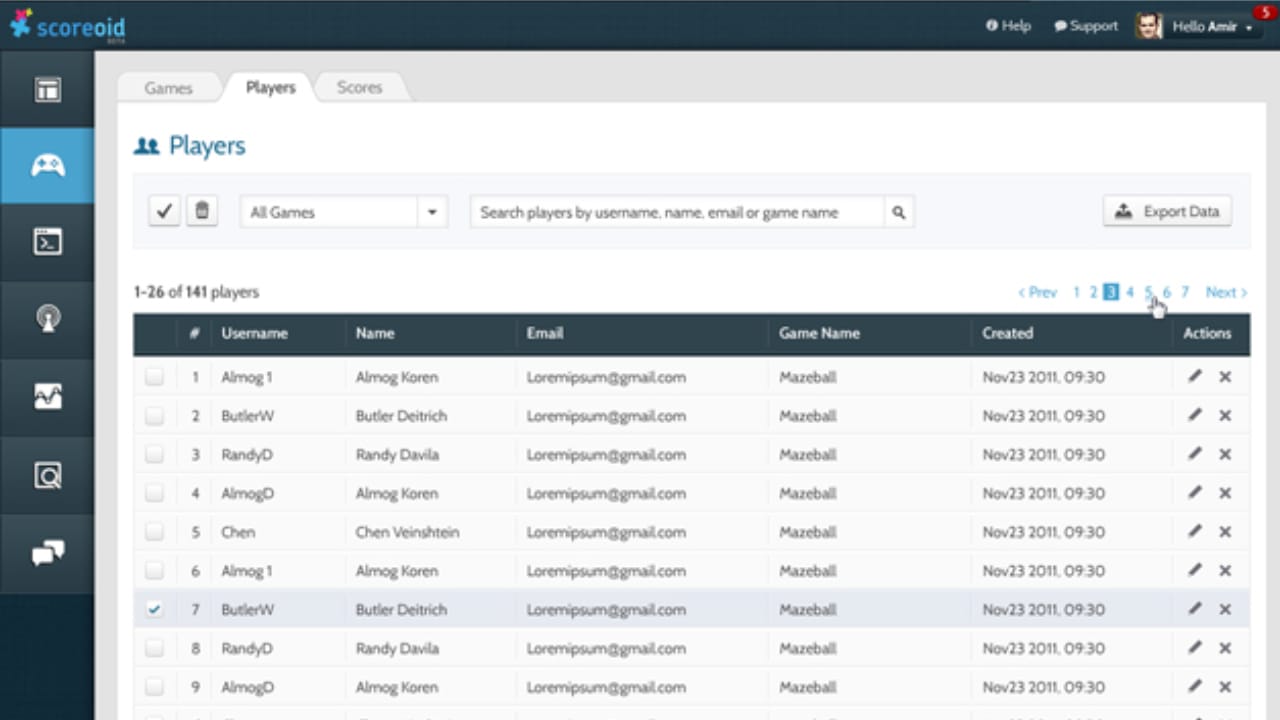
Task: Edit row 9 AlmogD with pencil icon
Action: [1194, 687]
